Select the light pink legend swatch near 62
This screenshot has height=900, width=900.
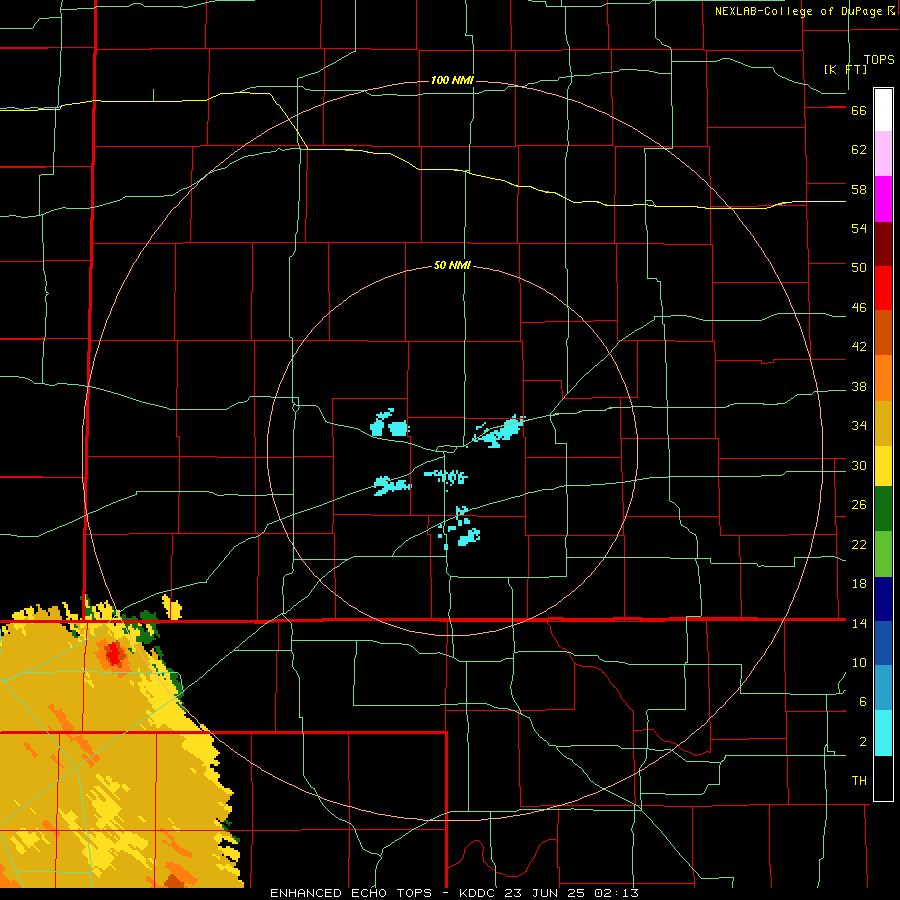pyautogui.click(x=883, y=153)
